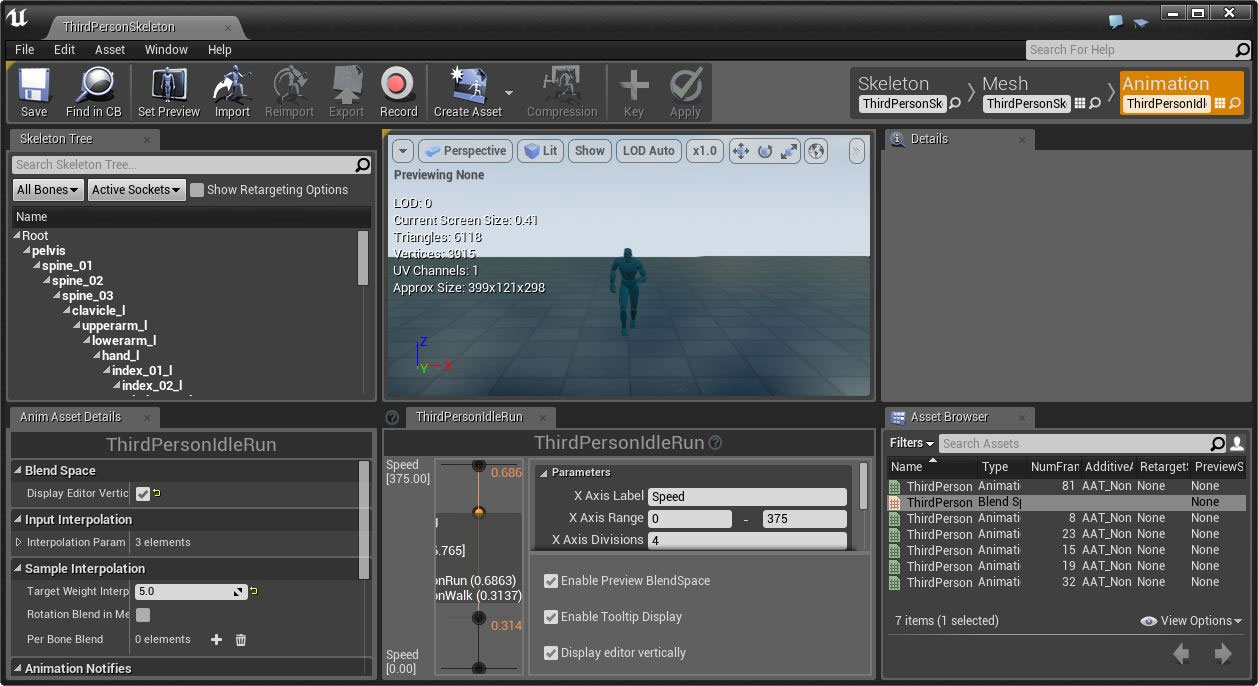Open the Create Asset dropdown arrow

click(x=509, y=93)
